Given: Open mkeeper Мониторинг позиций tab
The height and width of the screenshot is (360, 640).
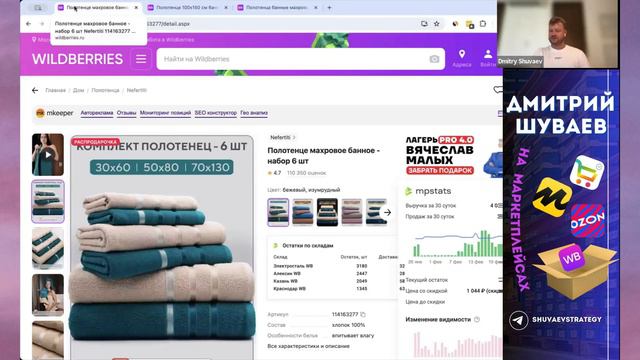Looking at the screenshot, I should point(165,113).
